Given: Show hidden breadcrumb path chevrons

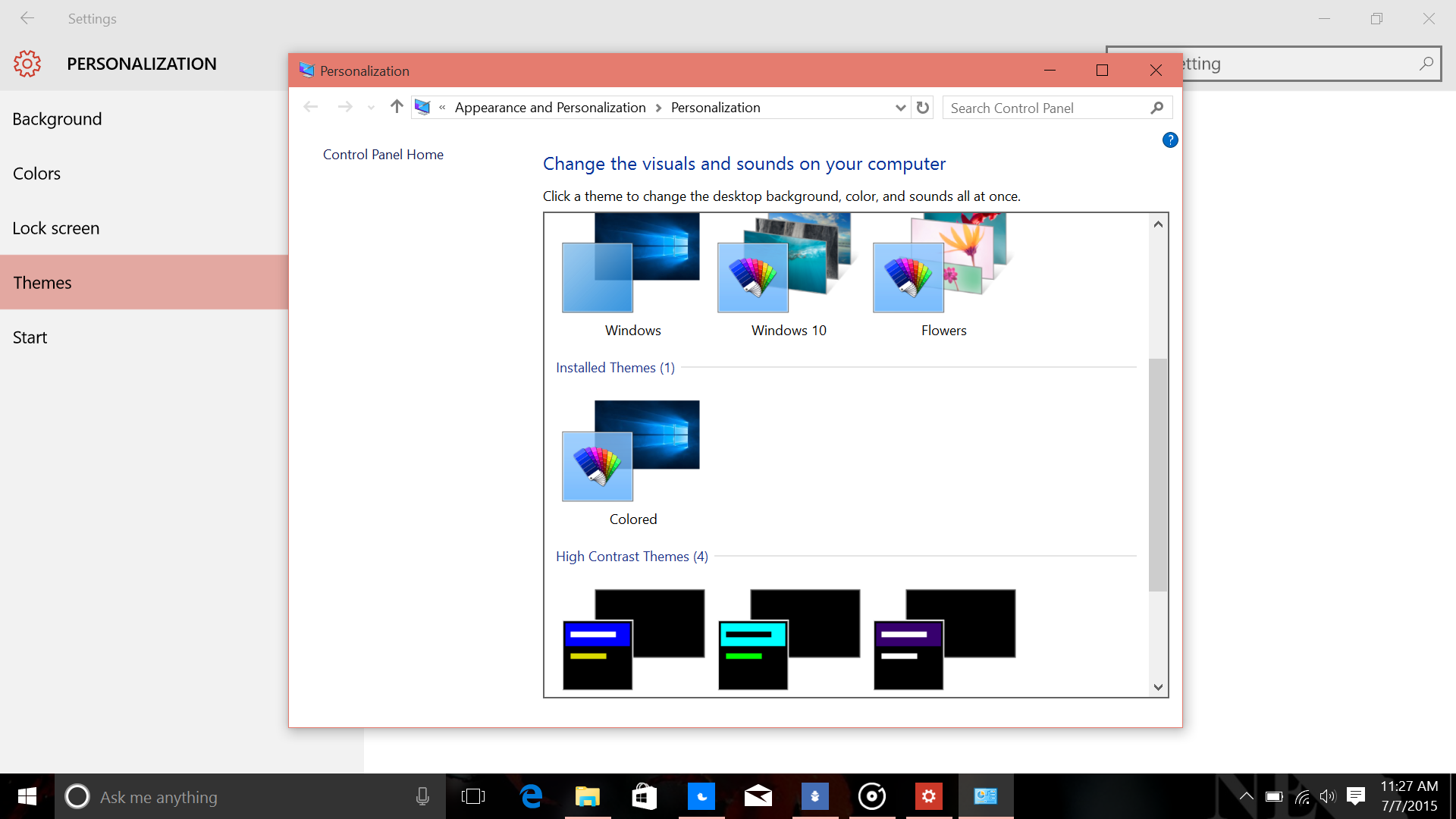Looking at the screenshot, I should click(x=442, y=108).
